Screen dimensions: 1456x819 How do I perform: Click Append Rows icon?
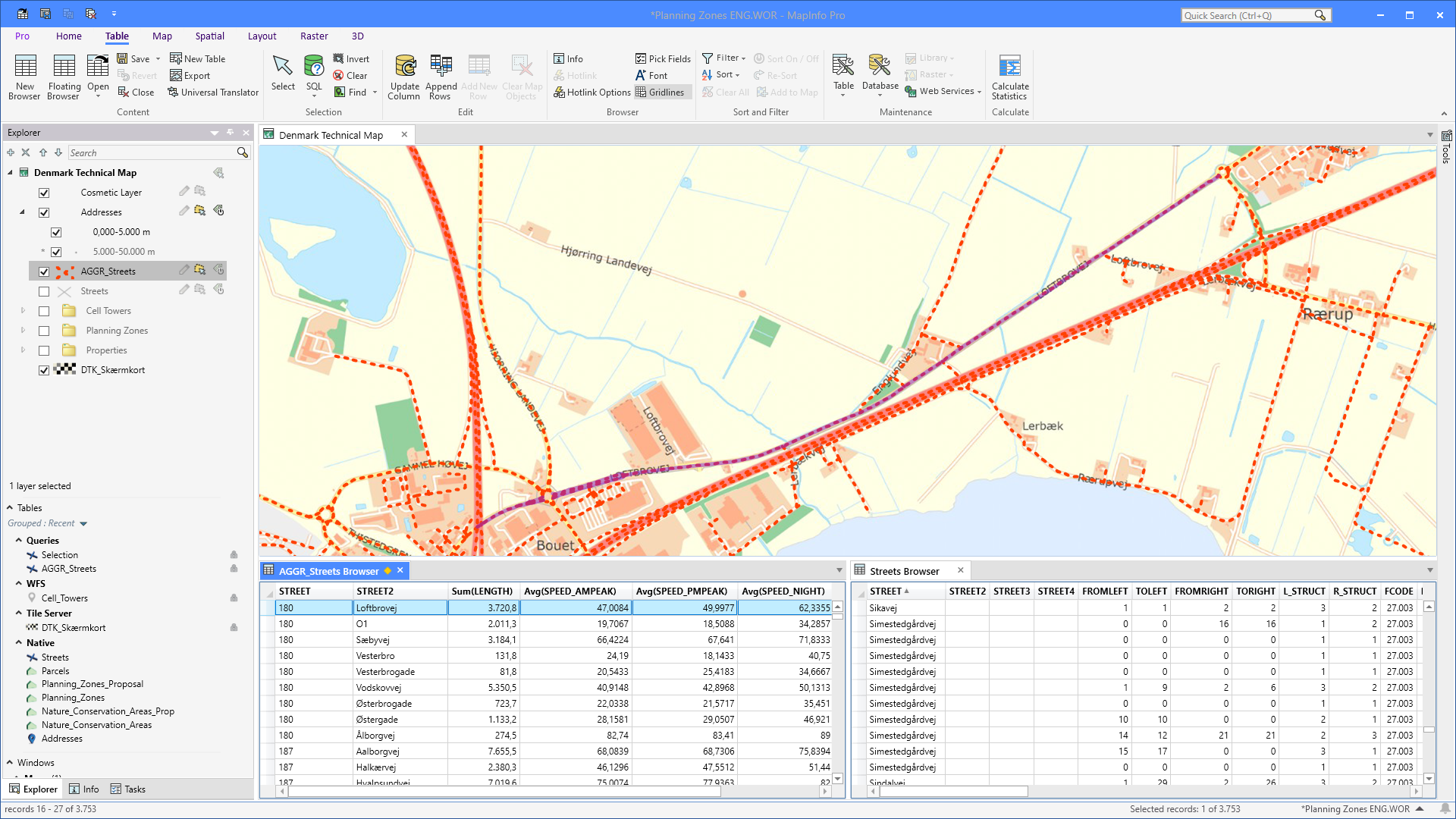tap(441, 77)
